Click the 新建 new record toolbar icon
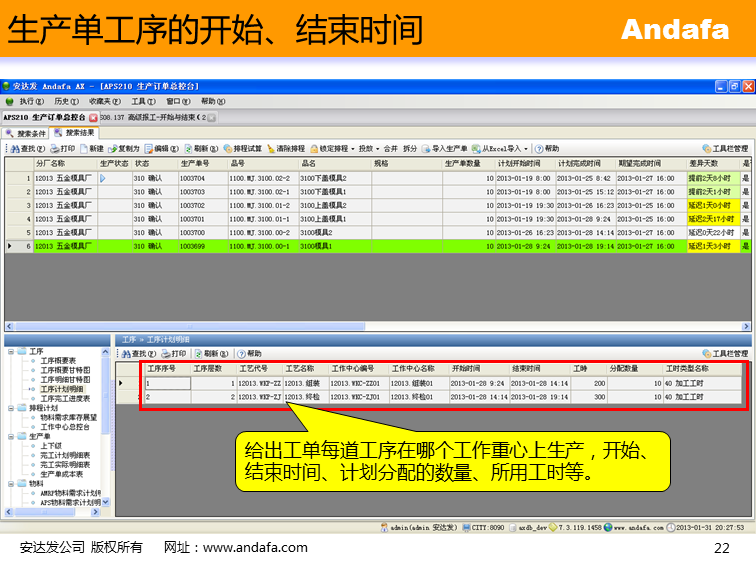The image size is (756, 567). click(92, 148)
